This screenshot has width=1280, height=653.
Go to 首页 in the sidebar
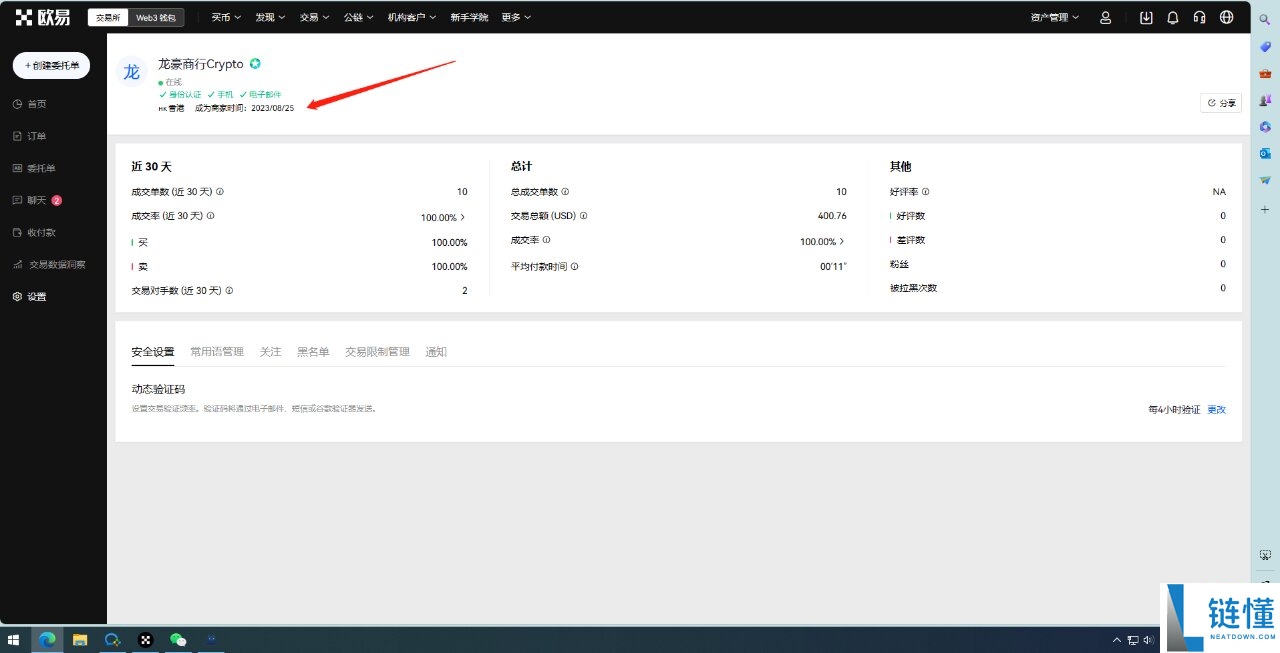click(30, 104)
